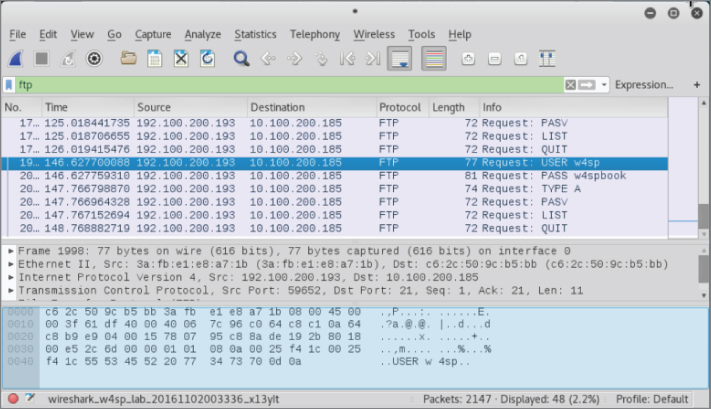This screenshot has width=711, height=409.
Task: Zoom in on packet text
Action: (x=468, y=58)
